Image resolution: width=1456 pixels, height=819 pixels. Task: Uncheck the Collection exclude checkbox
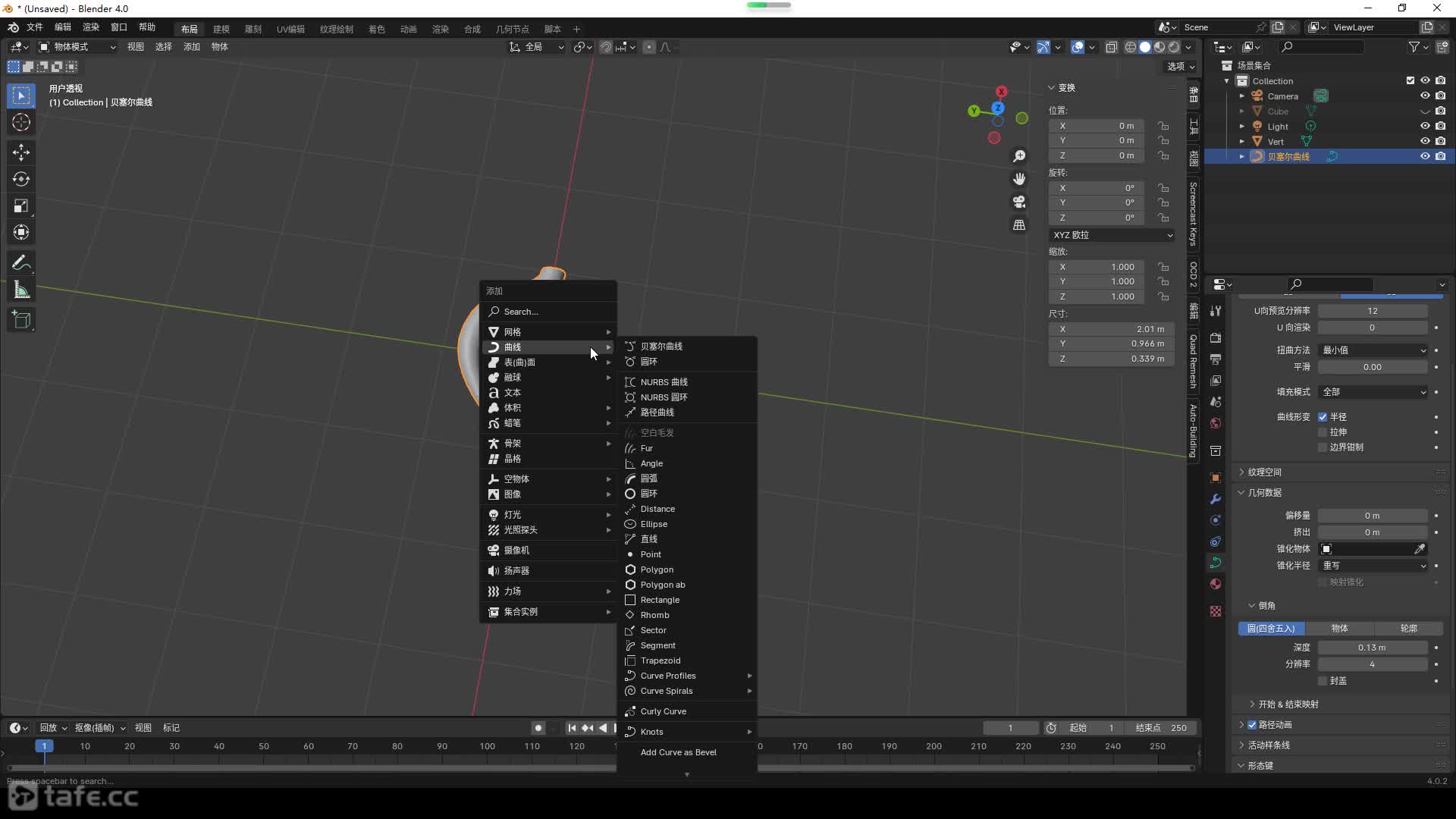coord(1410,80)
